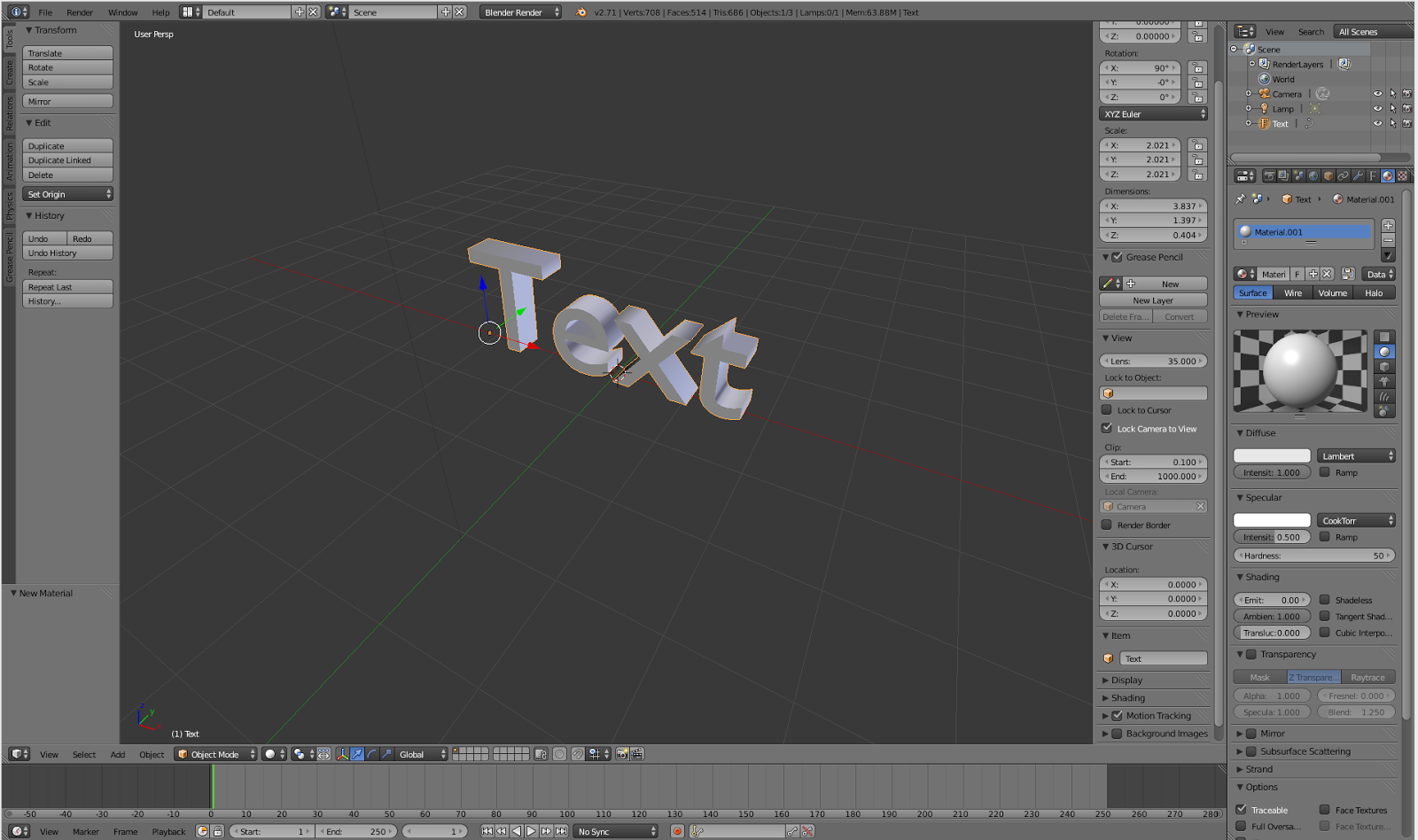Toggle Lamp visibility eye in outliner
This screenshot has width=1418, height=840.
(x=1377, y=109)
